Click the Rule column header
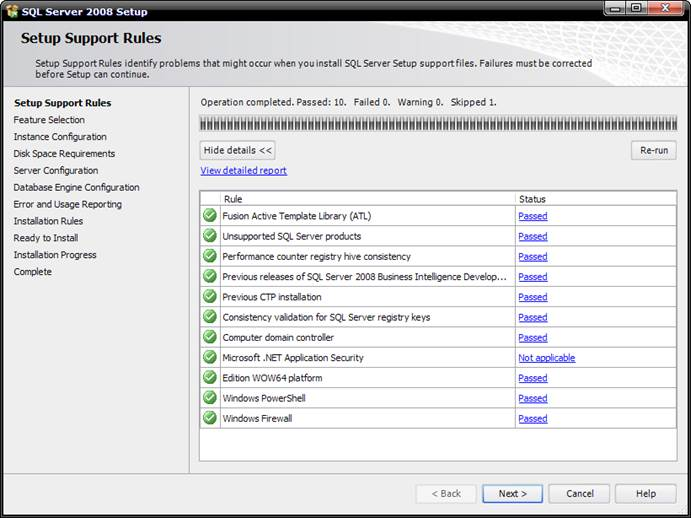 click(x=368, y=199)
